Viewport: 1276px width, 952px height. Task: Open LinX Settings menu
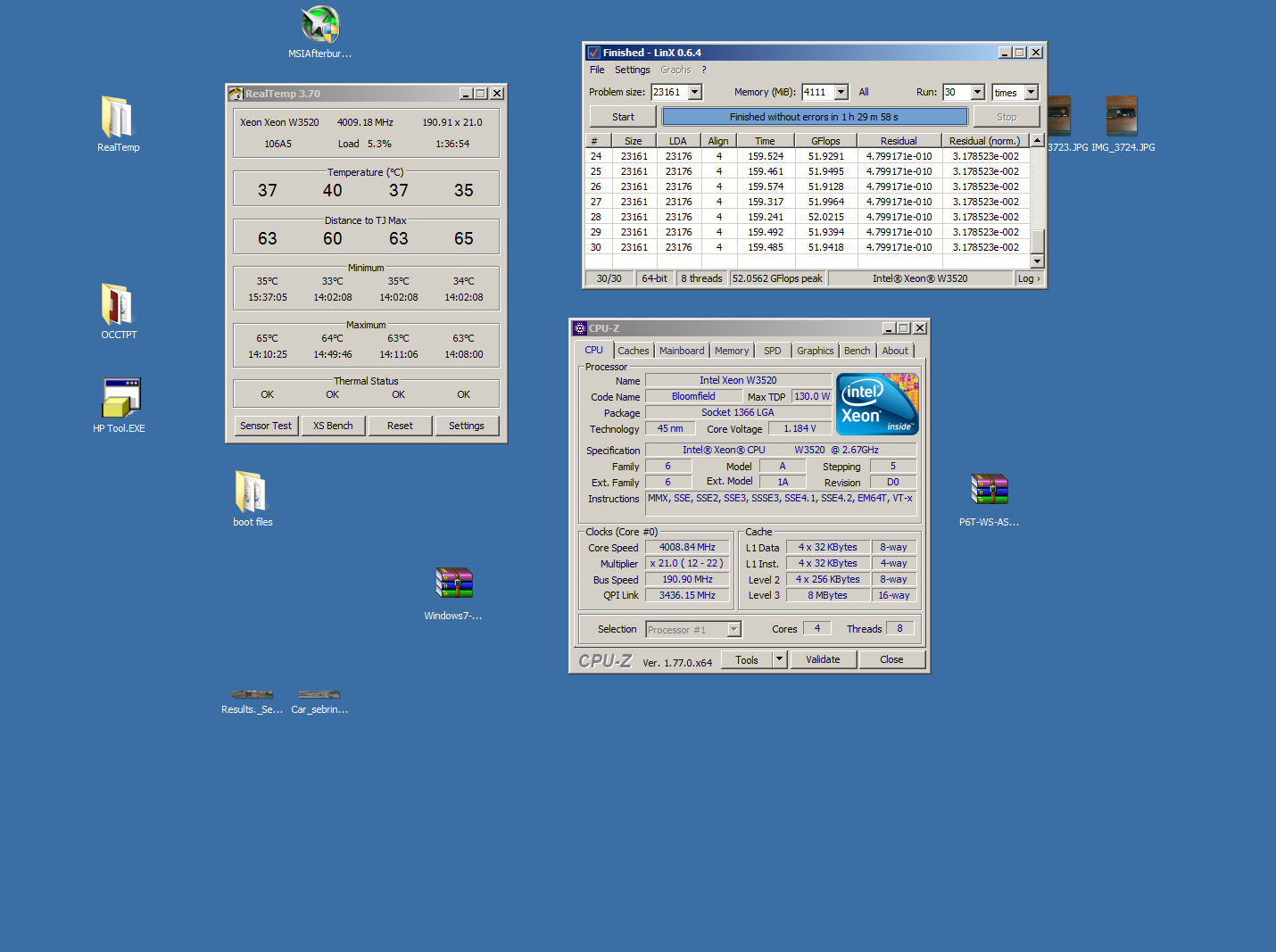[632, 70]
